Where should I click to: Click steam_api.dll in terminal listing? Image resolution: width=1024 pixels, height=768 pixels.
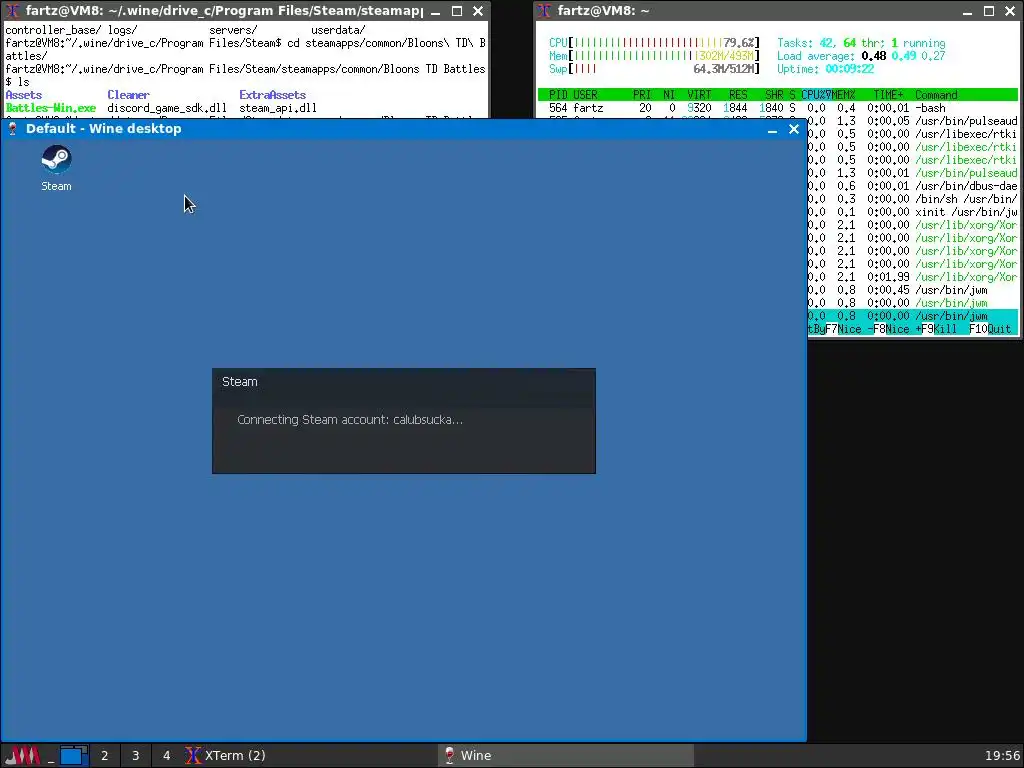point(278,108)
